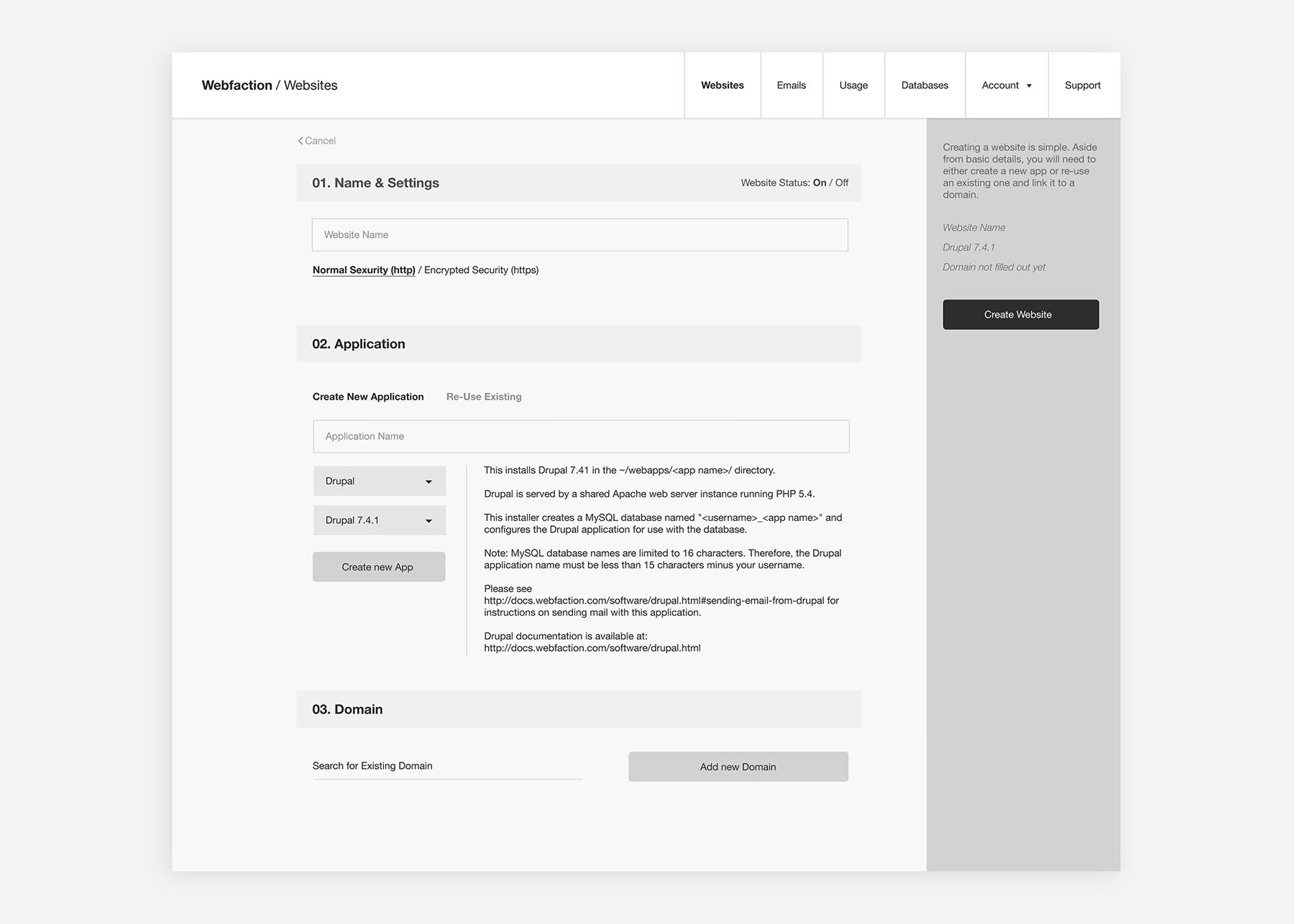Click sidebar 'Website Name' summary text
1294x924 pixels.
[974, 228]
